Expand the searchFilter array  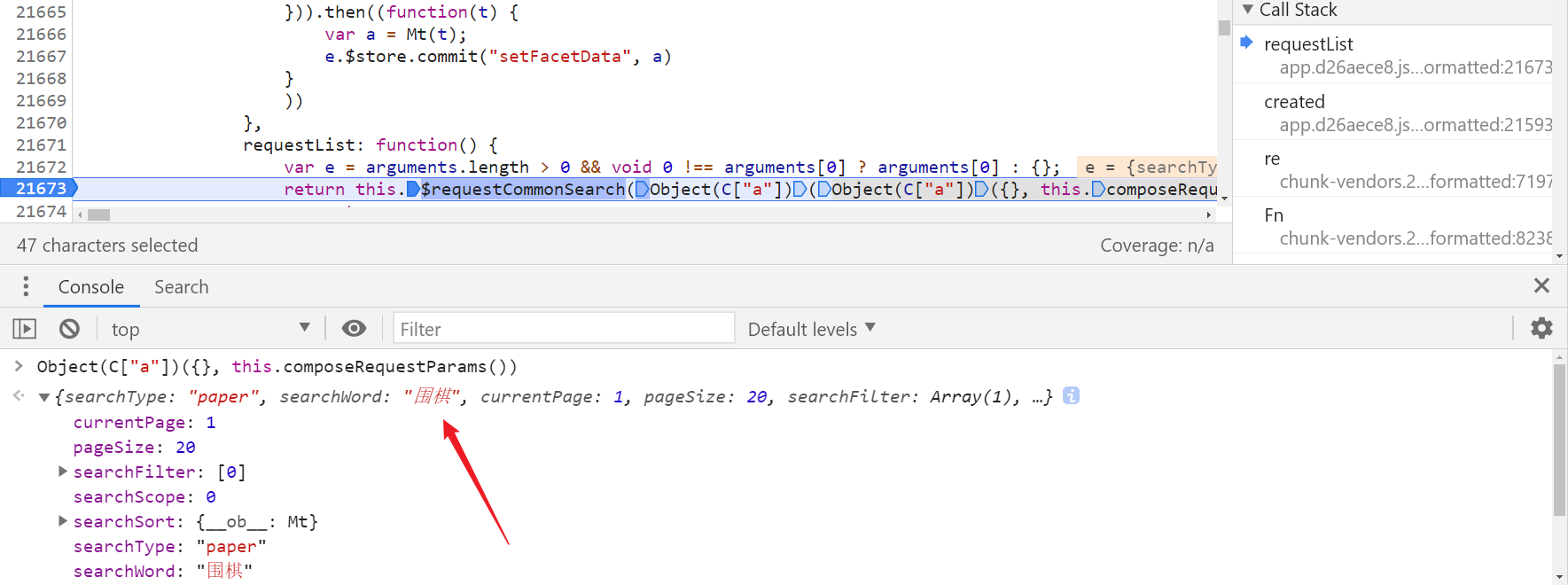[x=63, y=472]
